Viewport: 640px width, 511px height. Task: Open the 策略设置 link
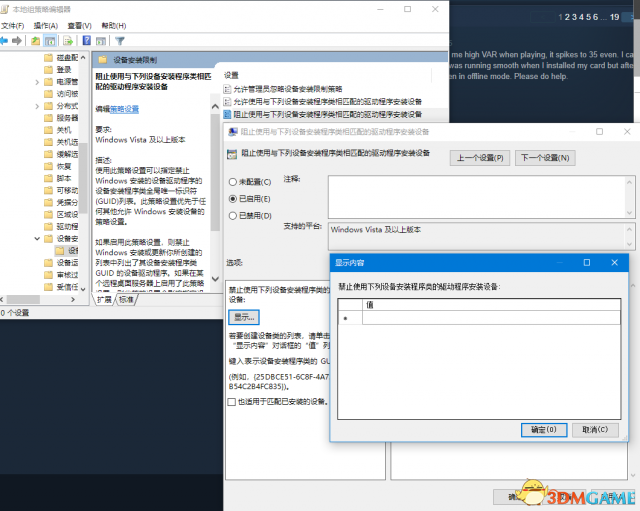click(x=125, y=109)
